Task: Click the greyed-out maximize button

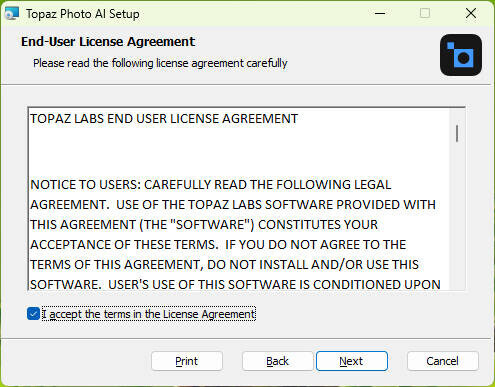Action: (425, 13)
